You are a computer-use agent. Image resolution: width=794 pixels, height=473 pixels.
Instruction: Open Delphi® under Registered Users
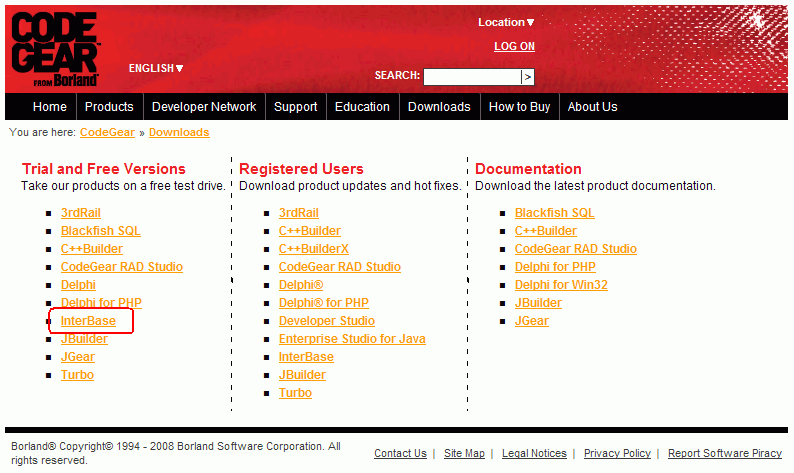pos(301,285)
